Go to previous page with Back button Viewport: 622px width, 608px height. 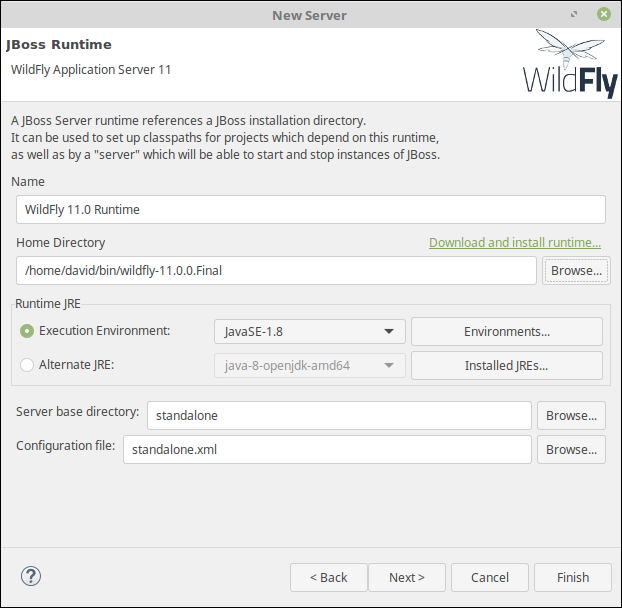pos(328,577)
